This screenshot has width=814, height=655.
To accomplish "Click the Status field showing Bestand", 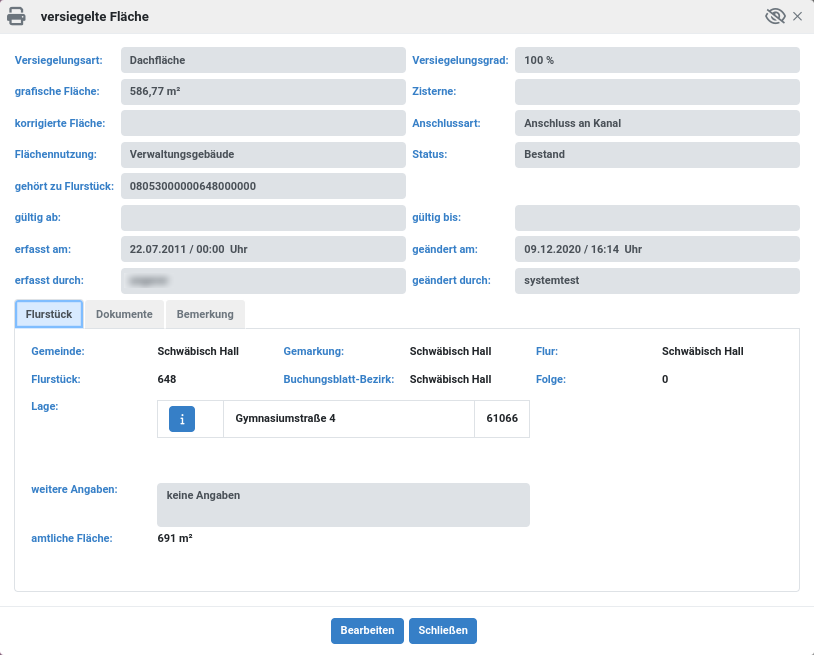I will tap(657, 155).
